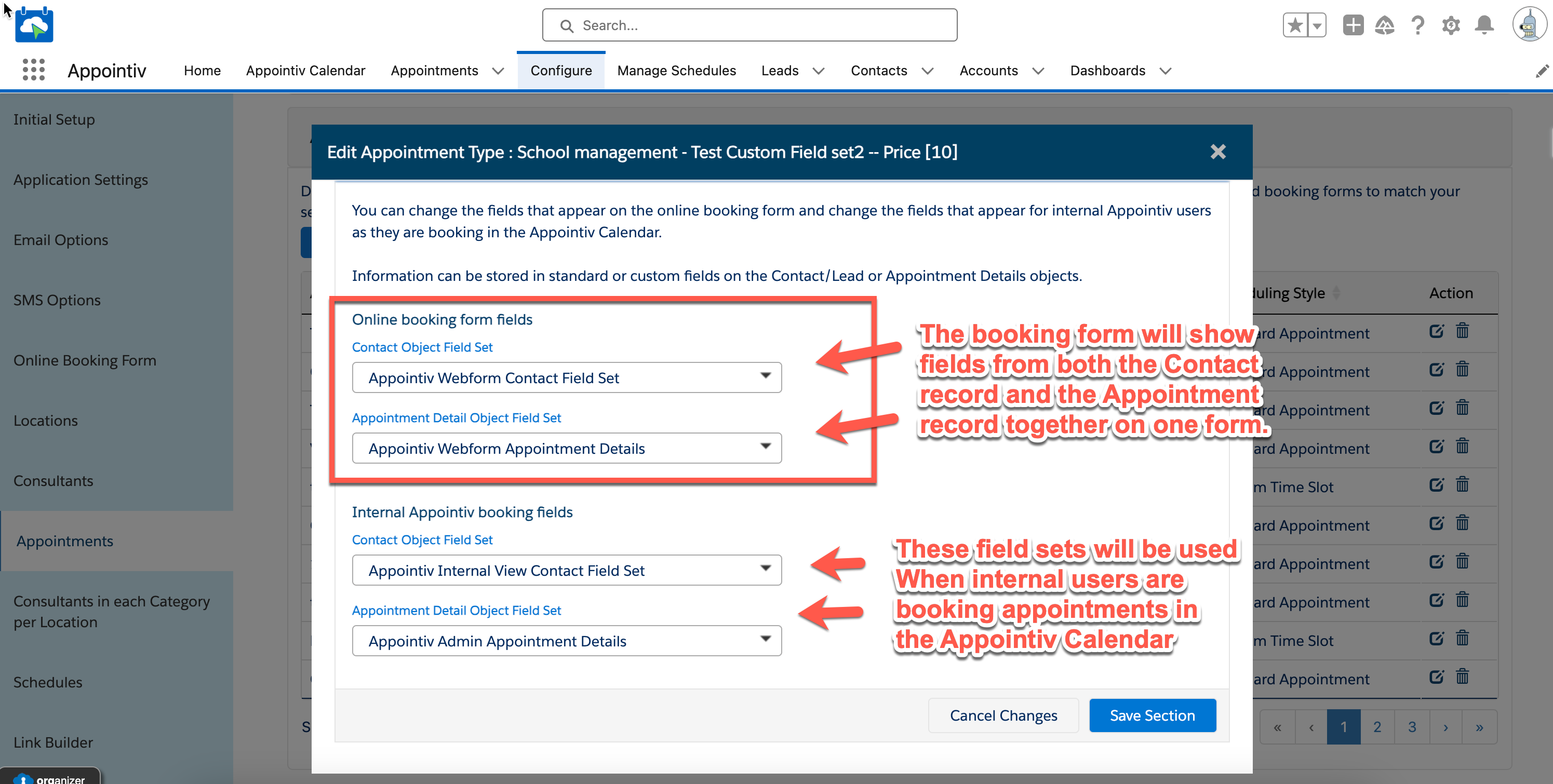The image size is (1553, 784).
Task: Open the Setup gear icon
Action: (x=1451, y=25)
